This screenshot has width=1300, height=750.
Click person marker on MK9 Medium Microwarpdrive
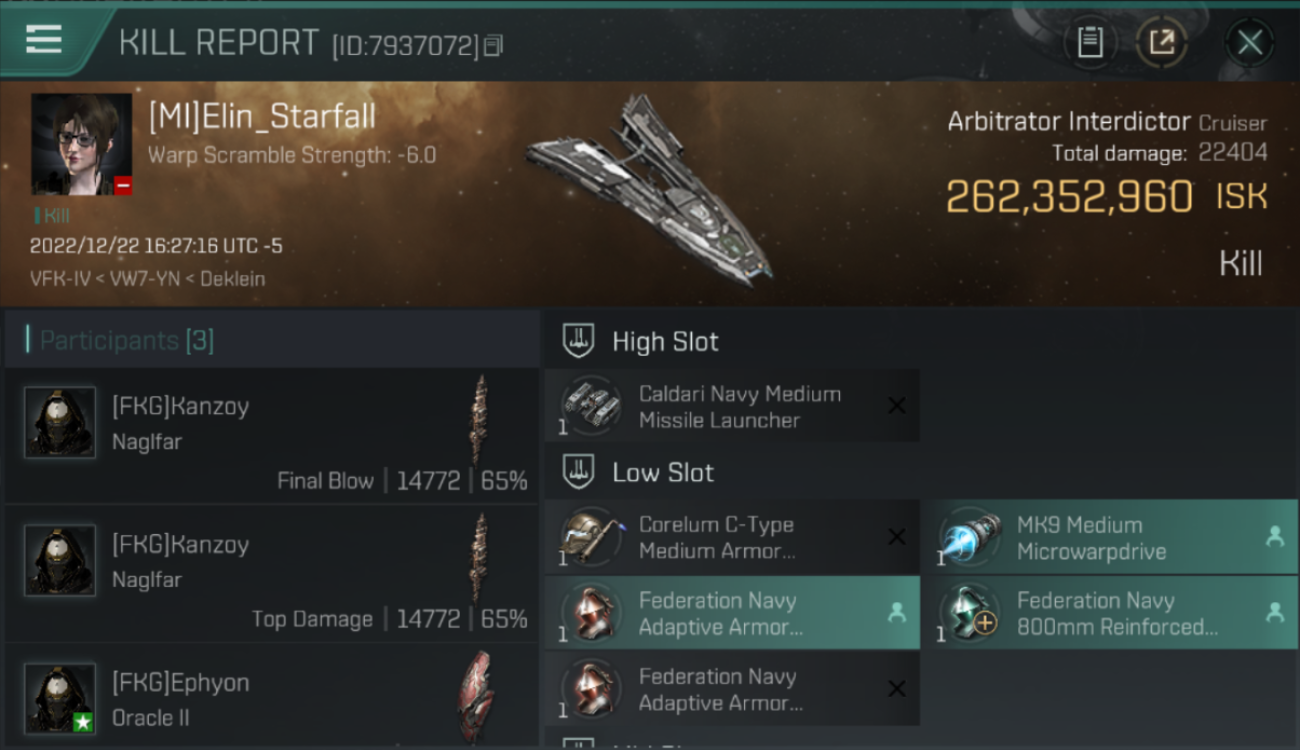pyautogui.click(x=1275, y=537)
